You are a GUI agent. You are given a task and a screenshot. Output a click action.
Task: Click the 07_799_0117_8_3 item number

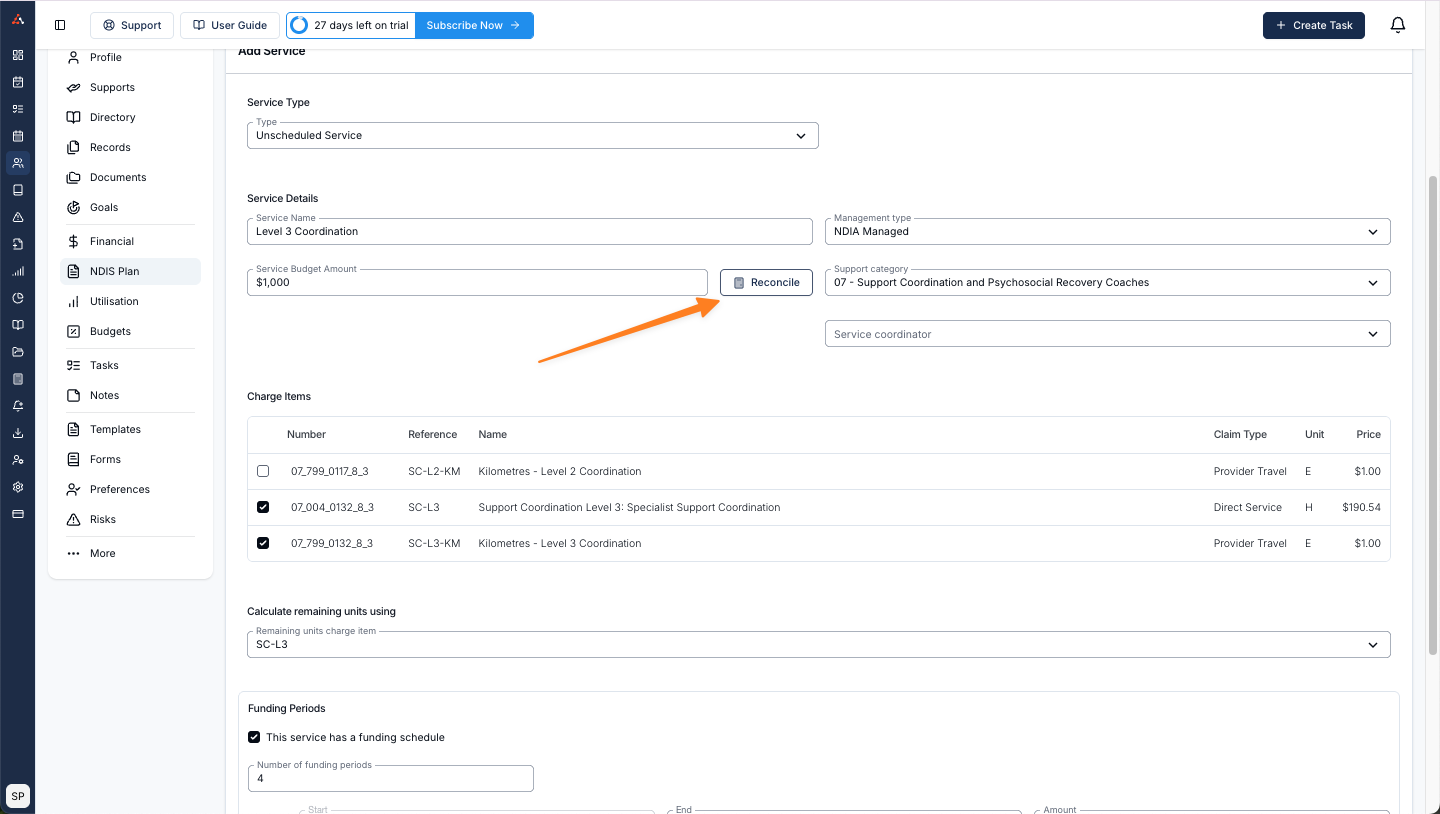point(330,471)
